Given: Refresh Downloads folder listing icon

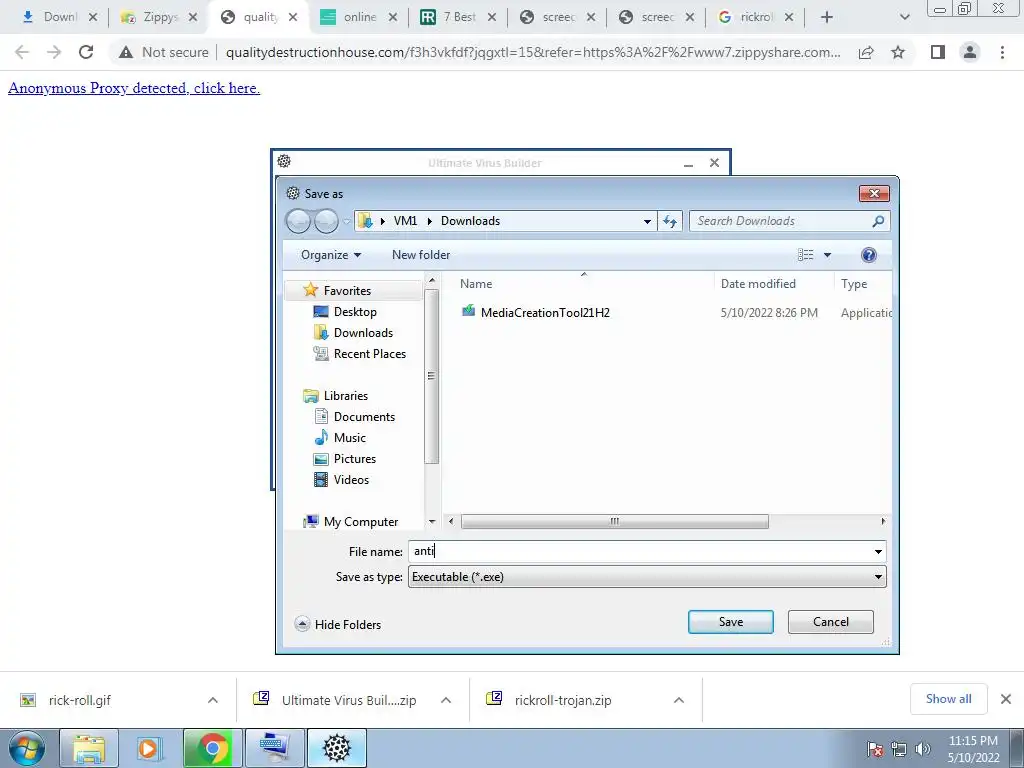Looking at the screenshot, I should click(x=671, y=221).
